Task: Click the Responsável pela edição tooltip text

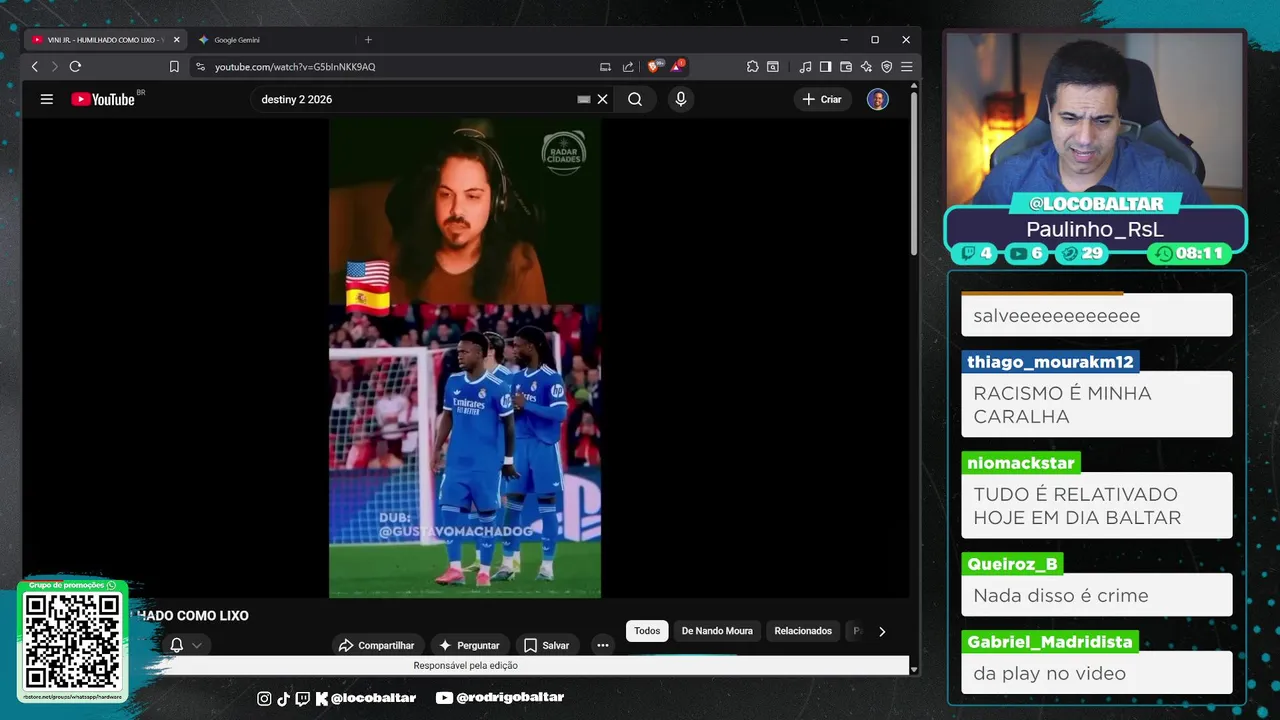Action: 466,665
